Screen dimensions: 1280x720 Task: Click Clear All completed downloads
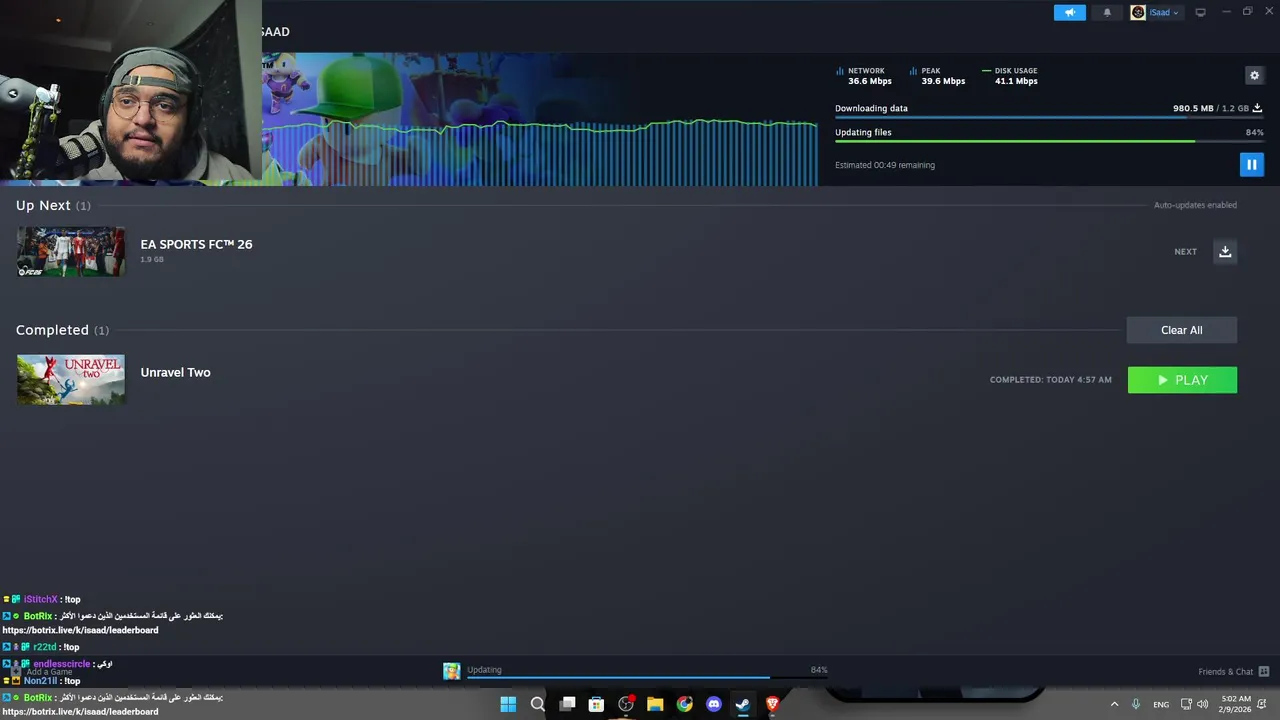point(1182,330)
